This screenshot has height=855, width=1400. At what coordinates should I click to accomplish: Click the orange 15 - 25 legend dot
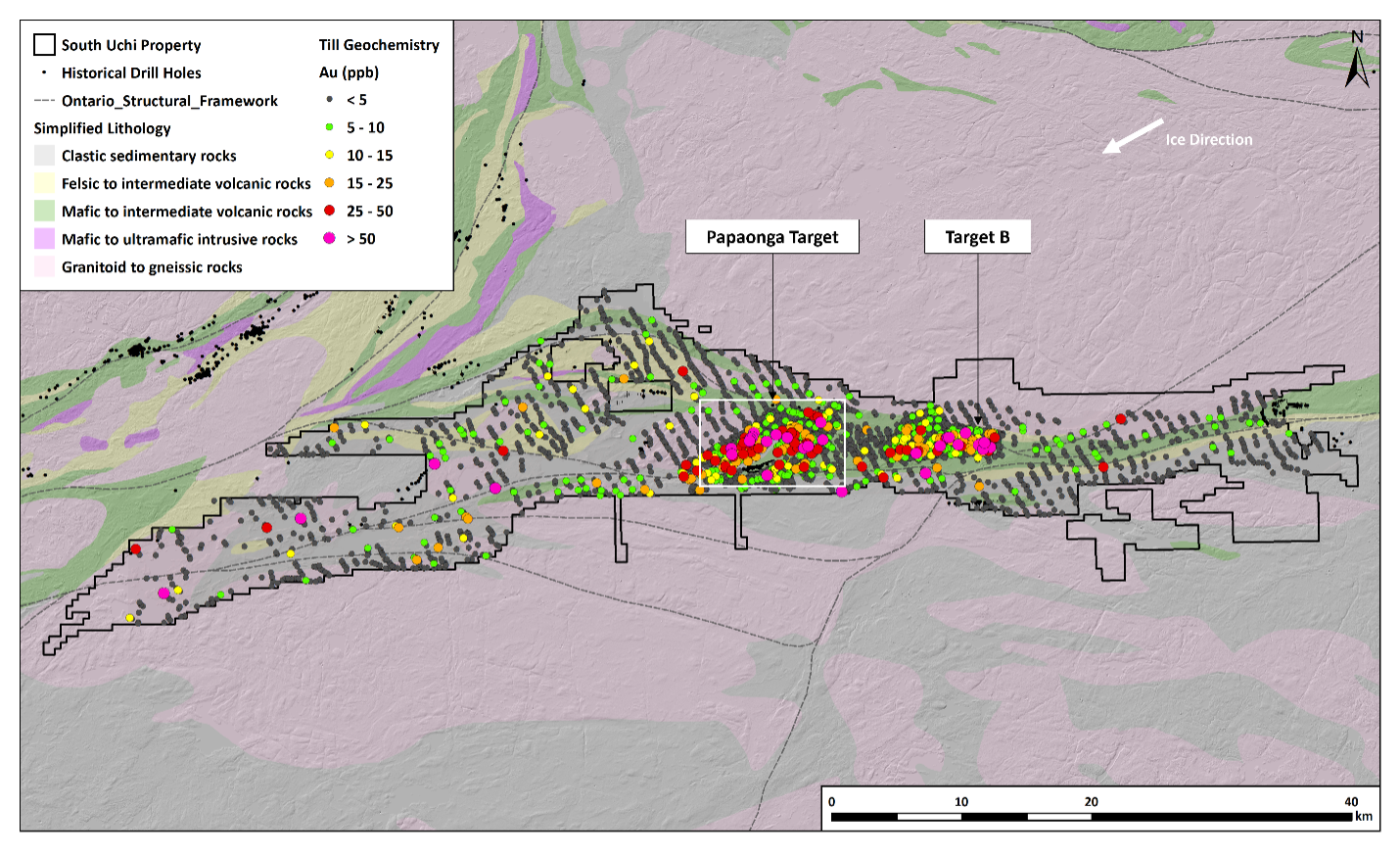(330, 183)
